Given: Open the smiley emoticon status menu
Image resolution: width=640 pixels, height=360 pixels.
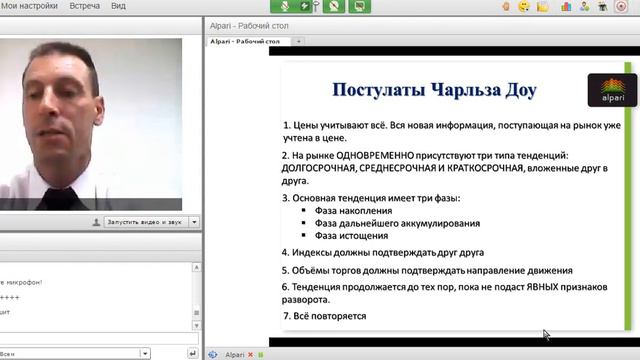Looking at the screenshot, I should [524, 6].
